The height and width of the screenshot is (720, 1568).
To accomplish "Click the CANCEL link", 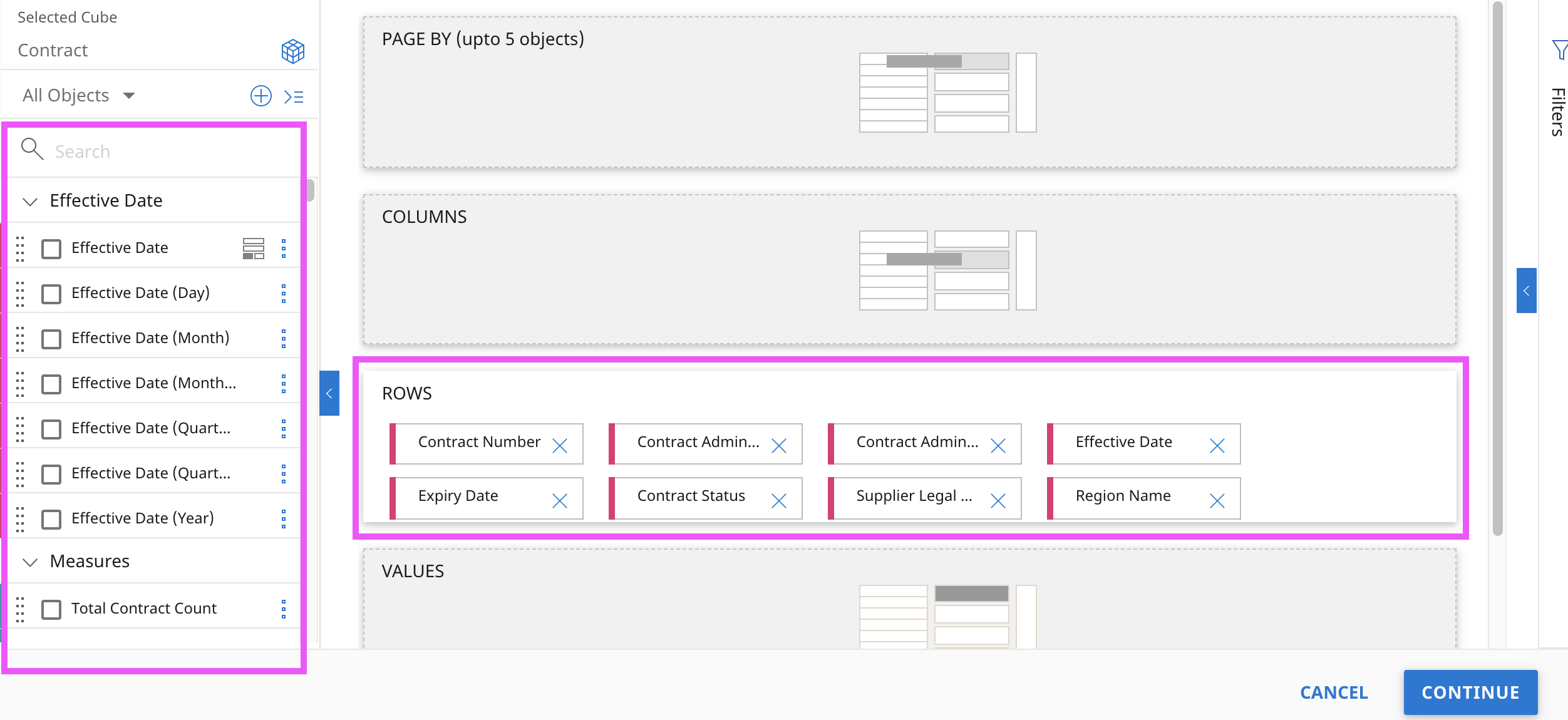I will [x=1334, y=692].
